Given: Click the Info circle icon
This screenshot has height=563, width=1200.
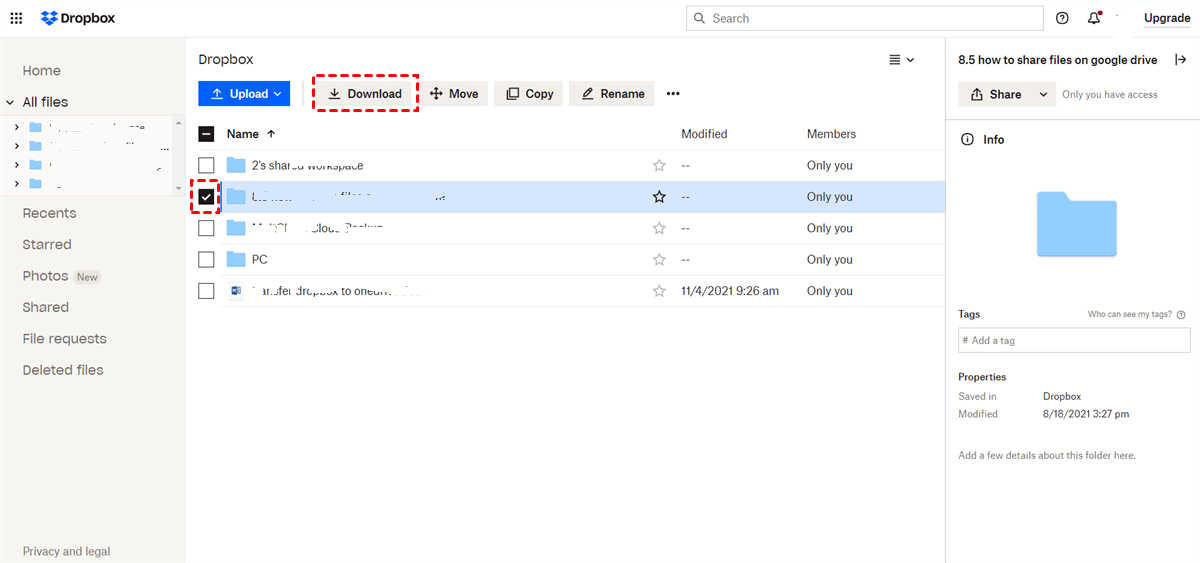Looking at the screenshot, I should [967, 140].
